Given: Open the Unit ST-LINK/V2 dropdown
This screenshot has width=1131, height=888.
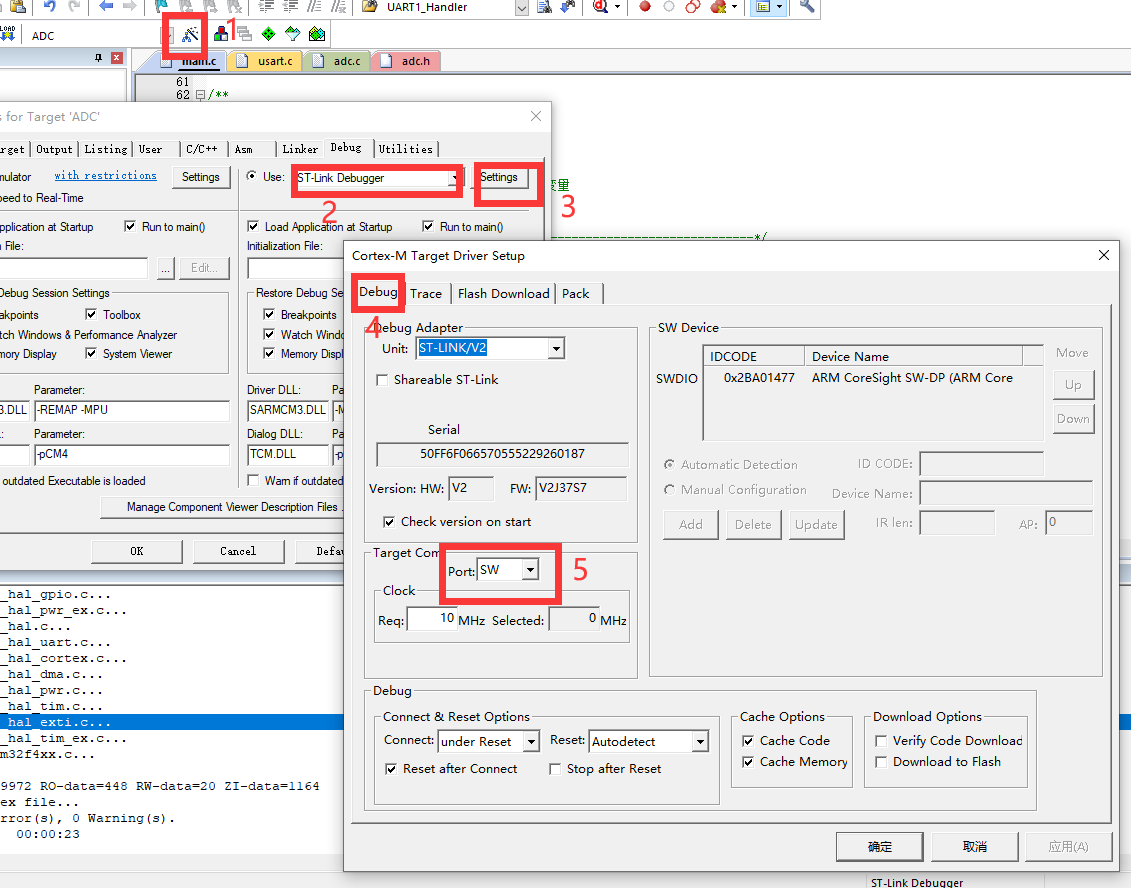Looking at the screenshot, I should click(x=556, y=348).
